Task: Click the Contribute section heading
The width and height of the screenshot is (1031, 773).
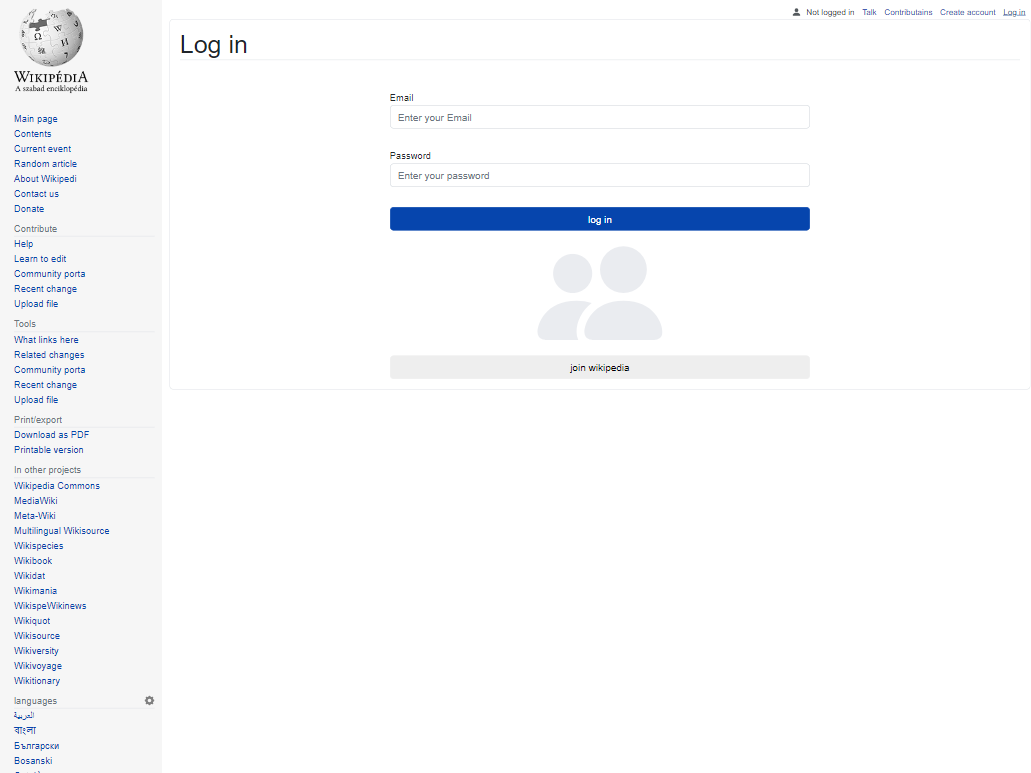Action: pos(36,229)
